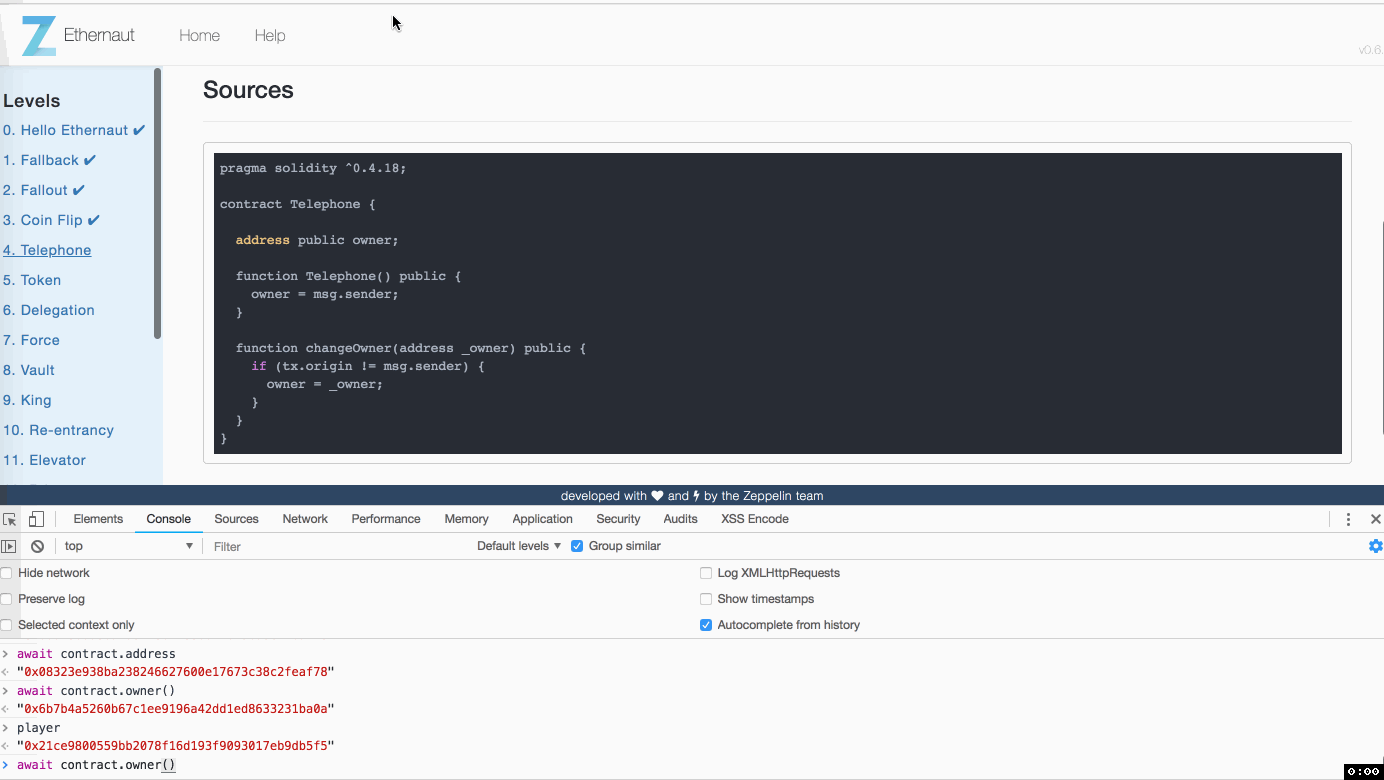Switch to the Network tab
Image resolution: width=1384 pixels, height=780 pixels.
click(x=305, y=519)
